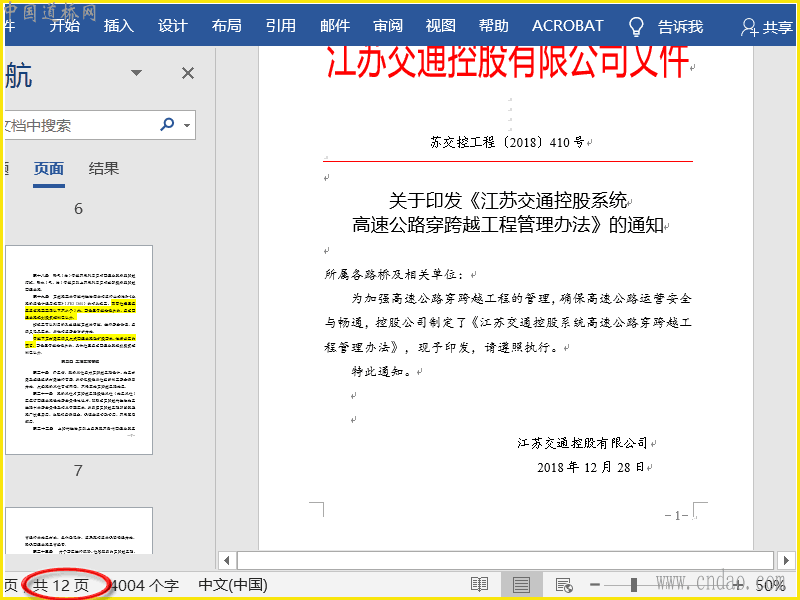Viewport: 800px width, 600px height.
Task: Click the lightbulb Tell Me icon
Action: click(x=636, y=27)
